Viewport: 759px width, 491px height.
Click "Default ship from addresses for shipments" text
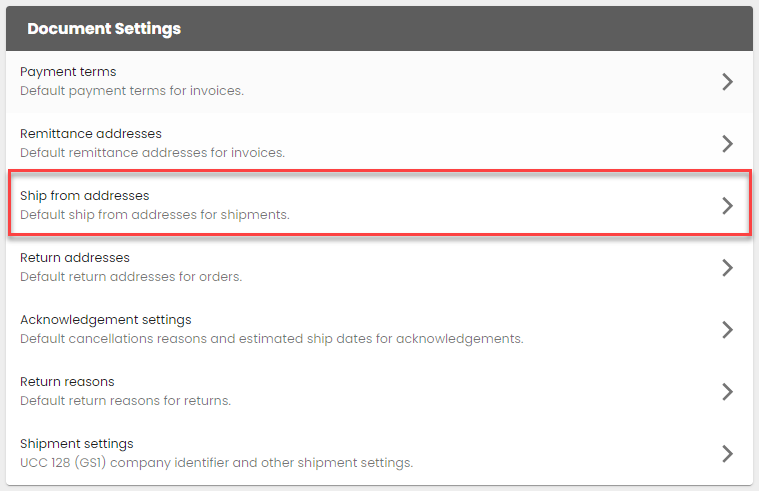pyautogui.click(x=155, y=215)
